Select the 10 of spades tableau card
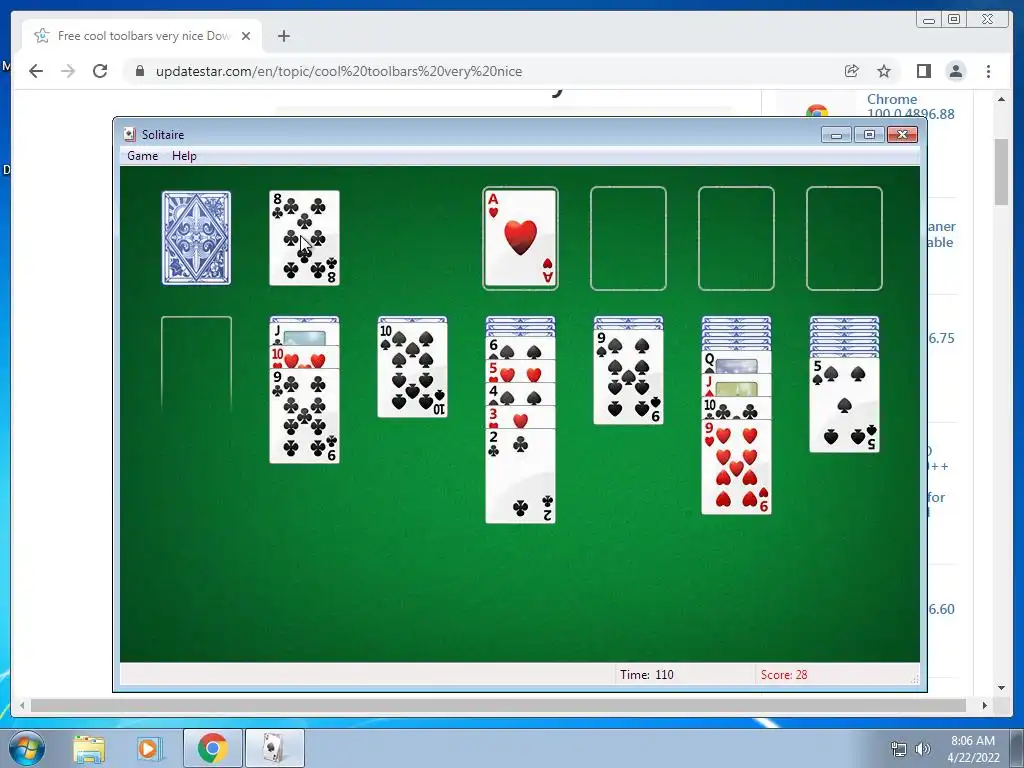 pos(413,370)
